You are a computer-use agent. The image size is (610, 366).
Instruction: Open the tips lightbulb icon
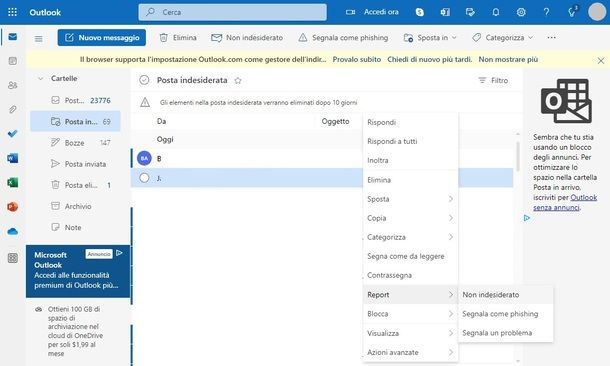(572, 12)
